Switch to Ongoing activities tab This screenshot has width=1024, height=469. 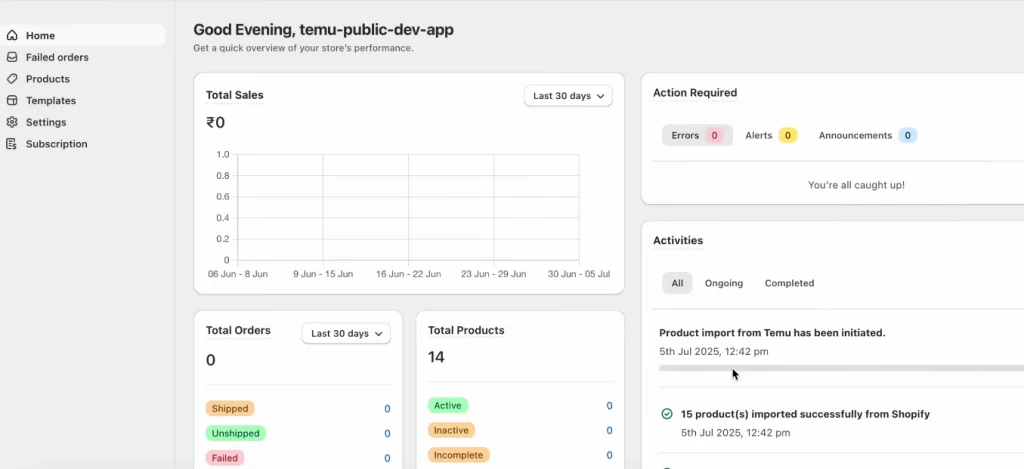point(724,283)
